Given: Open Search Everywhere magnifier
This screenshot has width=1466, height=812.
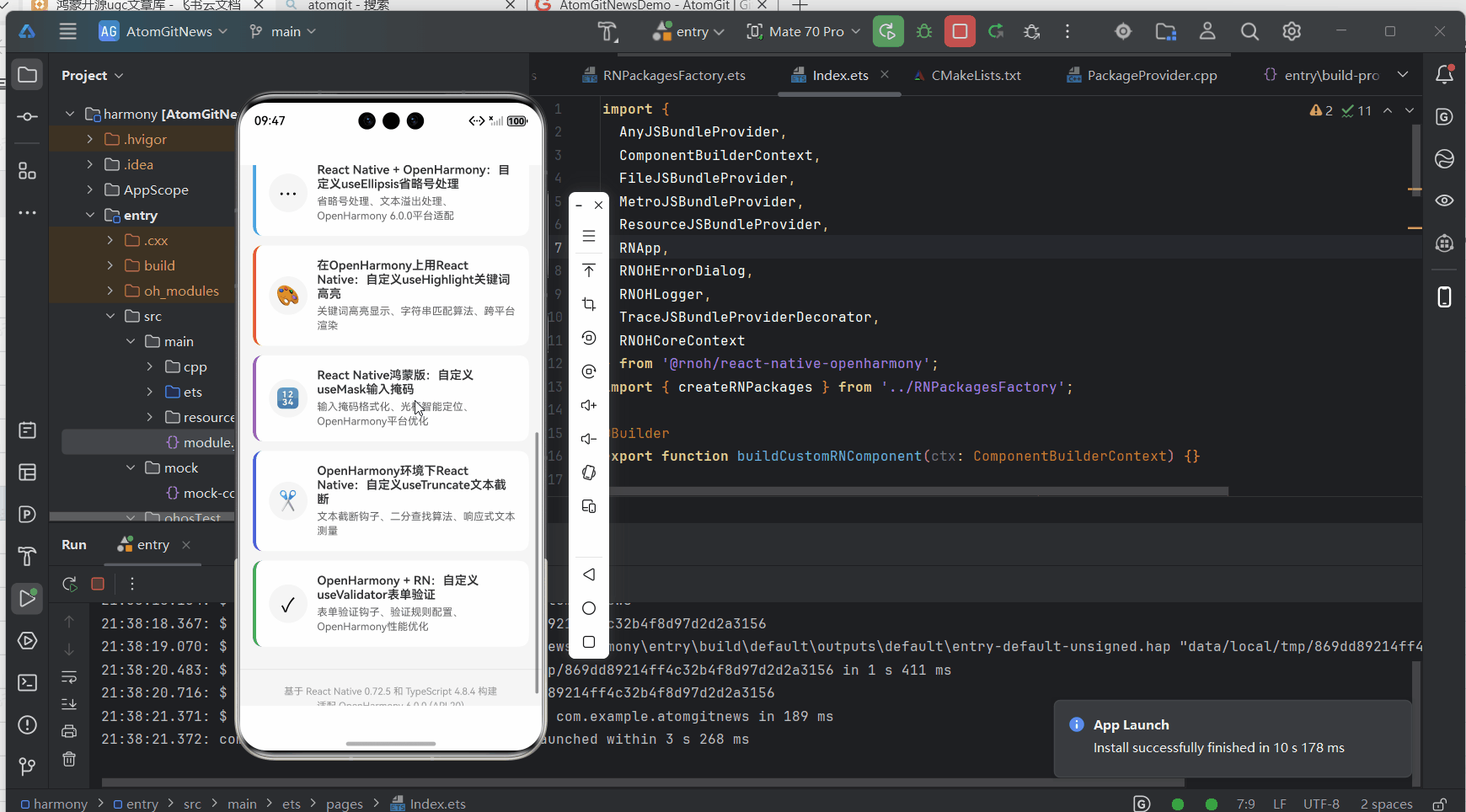Looking at the screenshot, I should (x=1249, y=32).
